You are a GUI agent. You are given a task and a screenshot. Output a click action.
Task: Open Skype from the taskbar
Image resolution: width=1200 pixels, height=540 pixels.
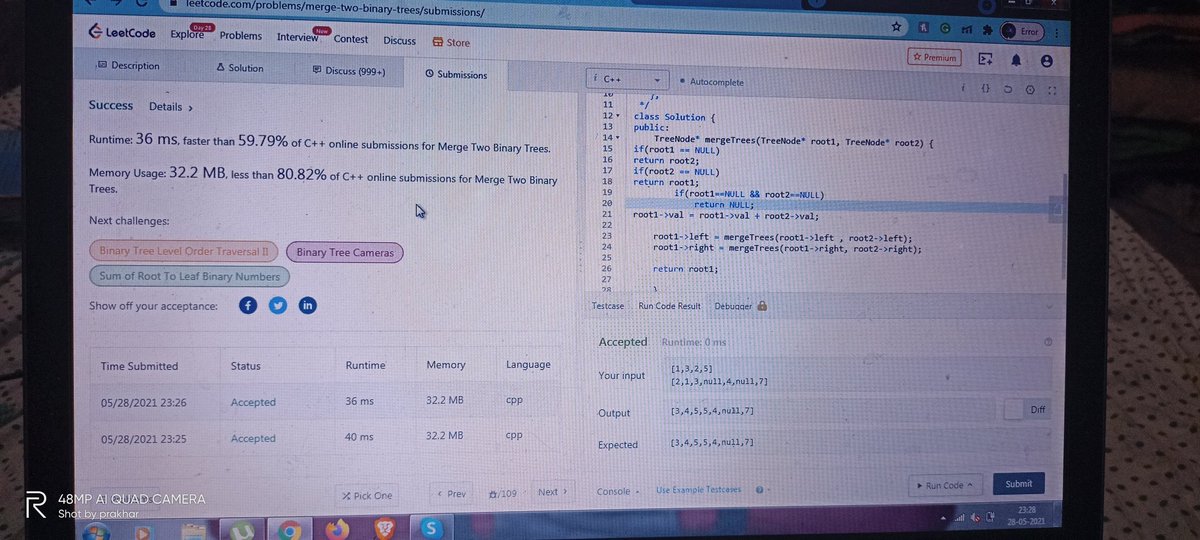(x=430, y=529)
